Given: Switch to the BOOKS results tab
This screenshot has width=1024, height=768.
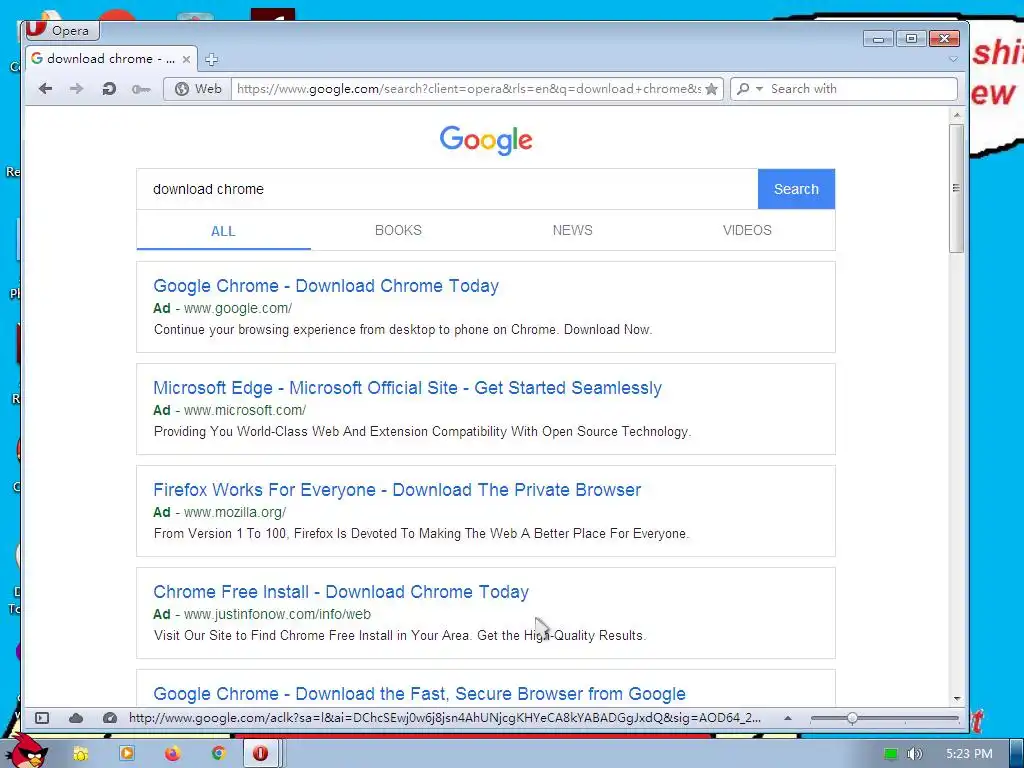Looking at the screenshot, I should [x=398, y=230].
